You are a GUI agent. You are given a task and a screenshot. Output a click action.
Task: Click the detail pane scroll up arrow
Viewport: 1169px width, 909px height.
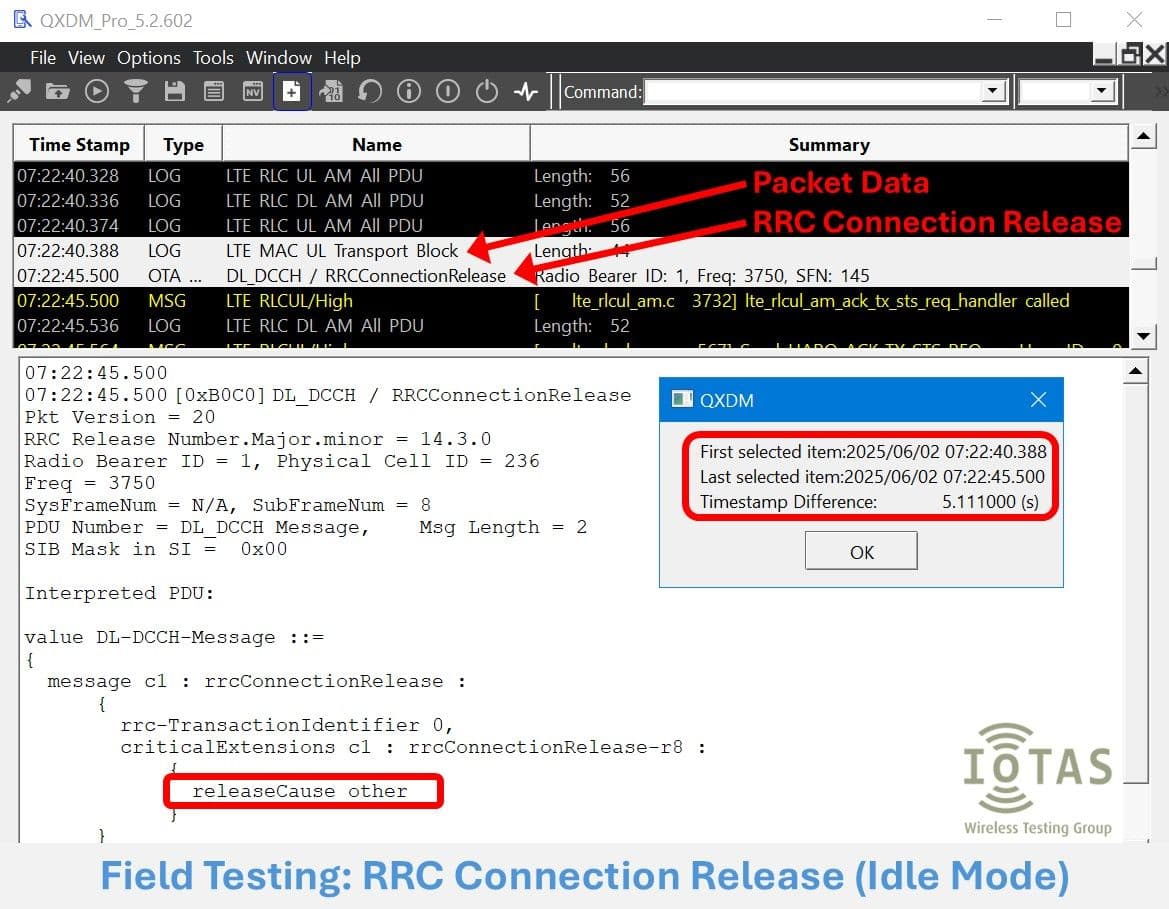1135,371
